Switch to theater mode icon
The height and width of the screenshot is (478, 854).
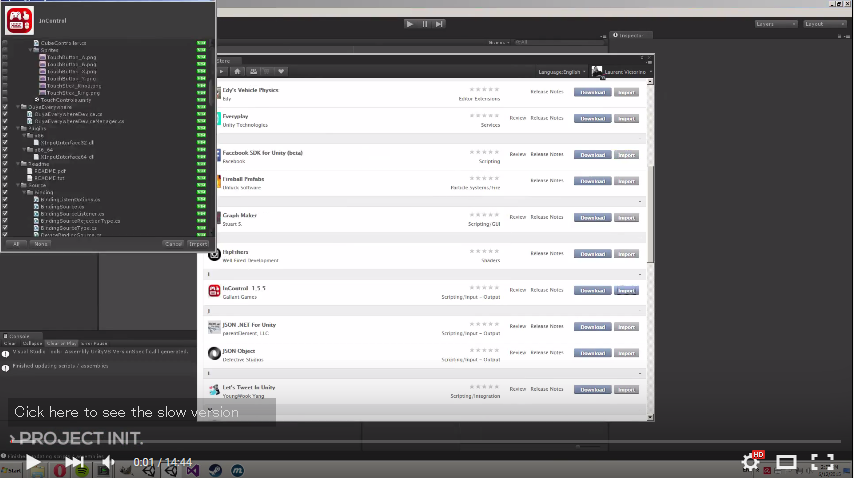(x=786, y=463)
